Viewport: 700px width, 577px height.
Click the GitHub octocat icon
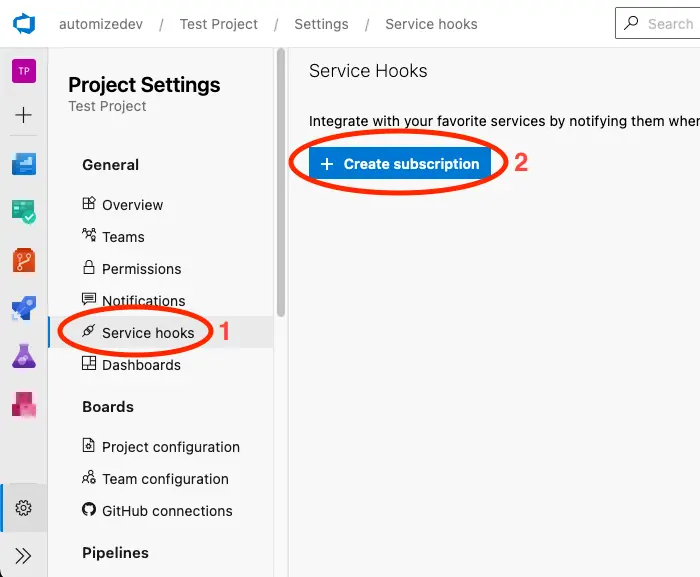click(89, 509)
